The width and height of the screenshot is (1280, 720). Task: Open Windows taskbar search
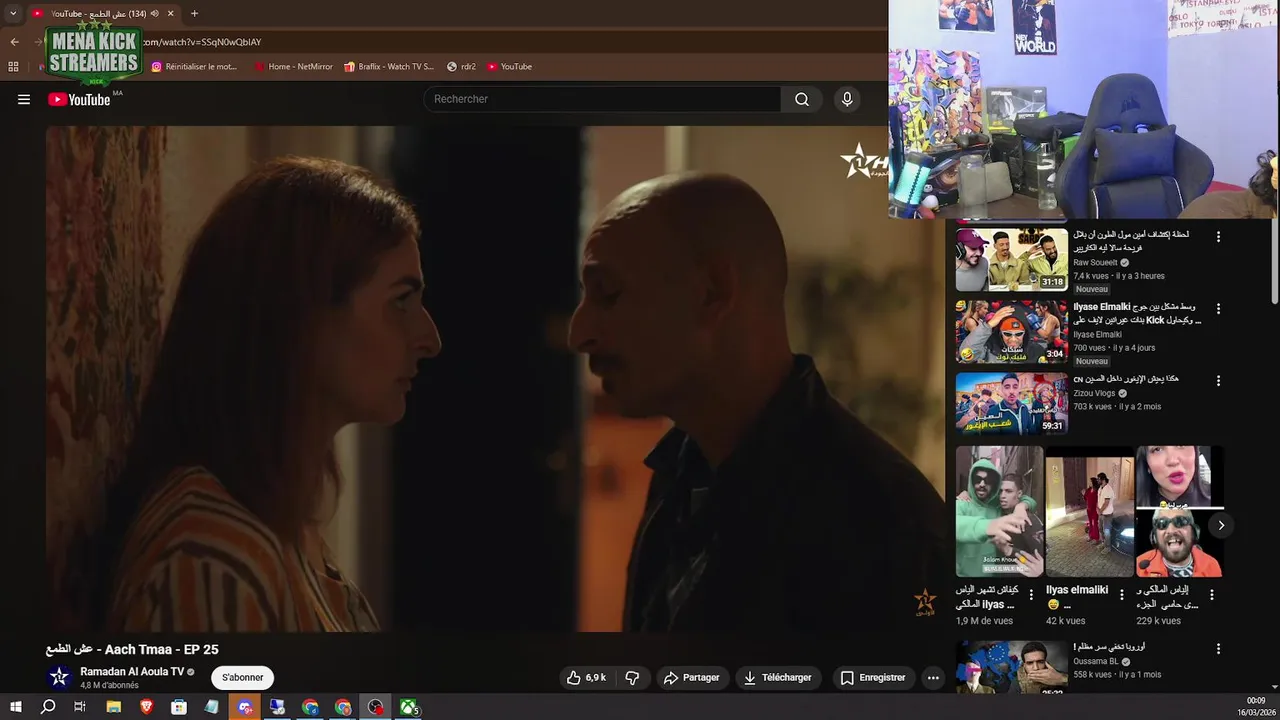coord(48,707)
